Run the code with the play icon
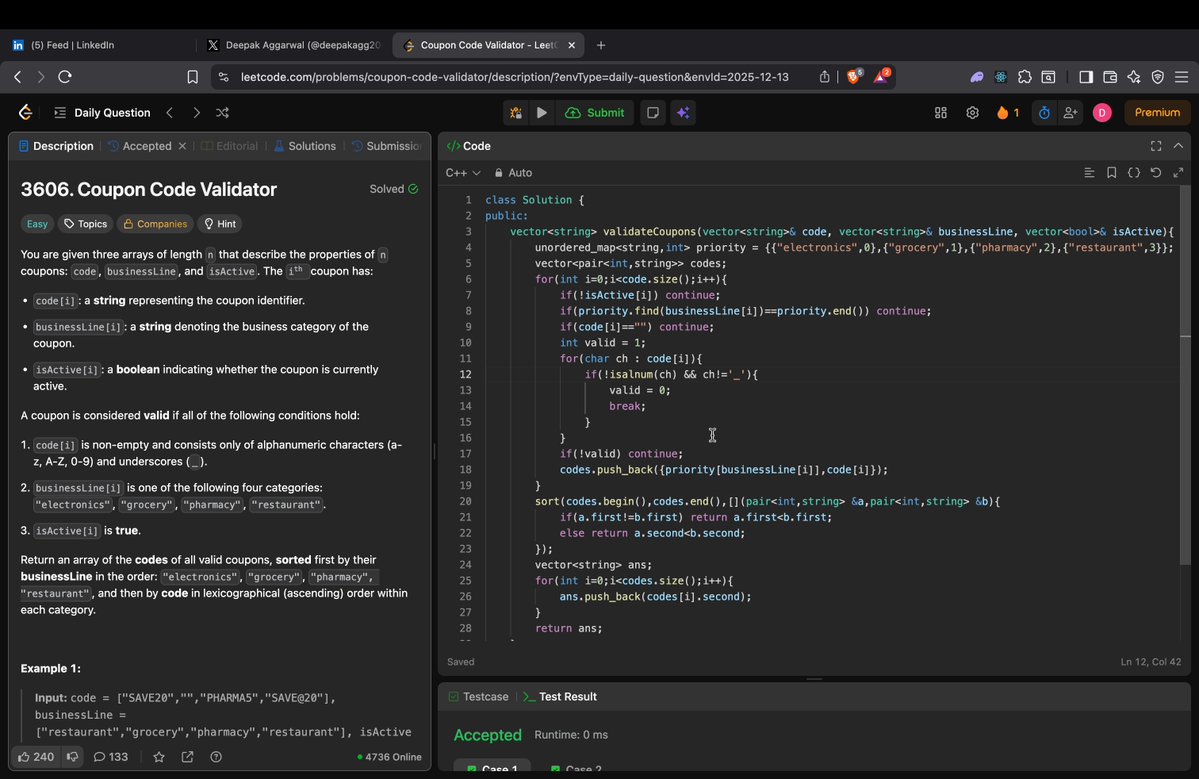This screenshot has width=1199, height=779. pos(541,113)
